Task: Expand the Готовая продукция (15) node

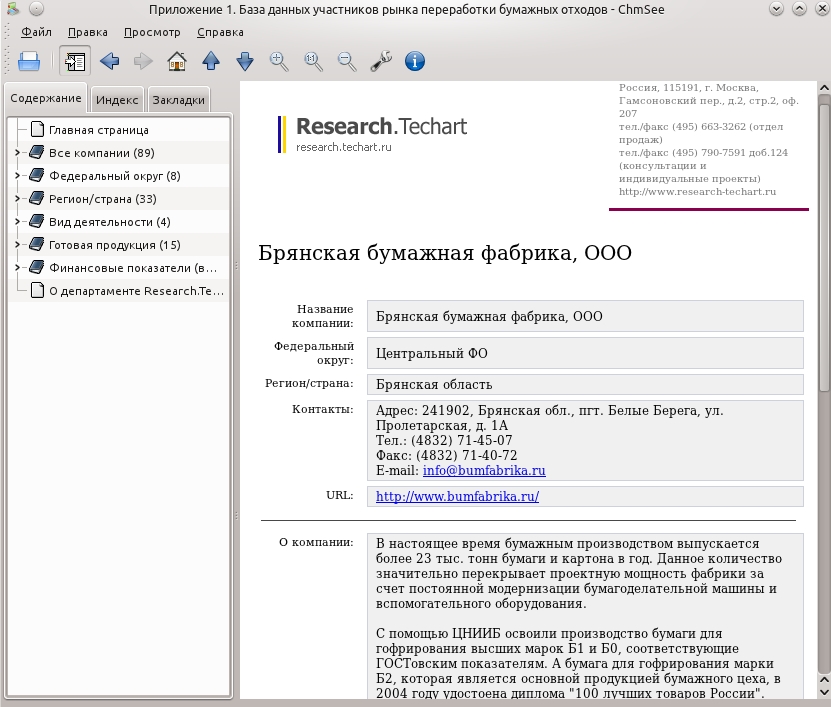Action: [17, 245]
